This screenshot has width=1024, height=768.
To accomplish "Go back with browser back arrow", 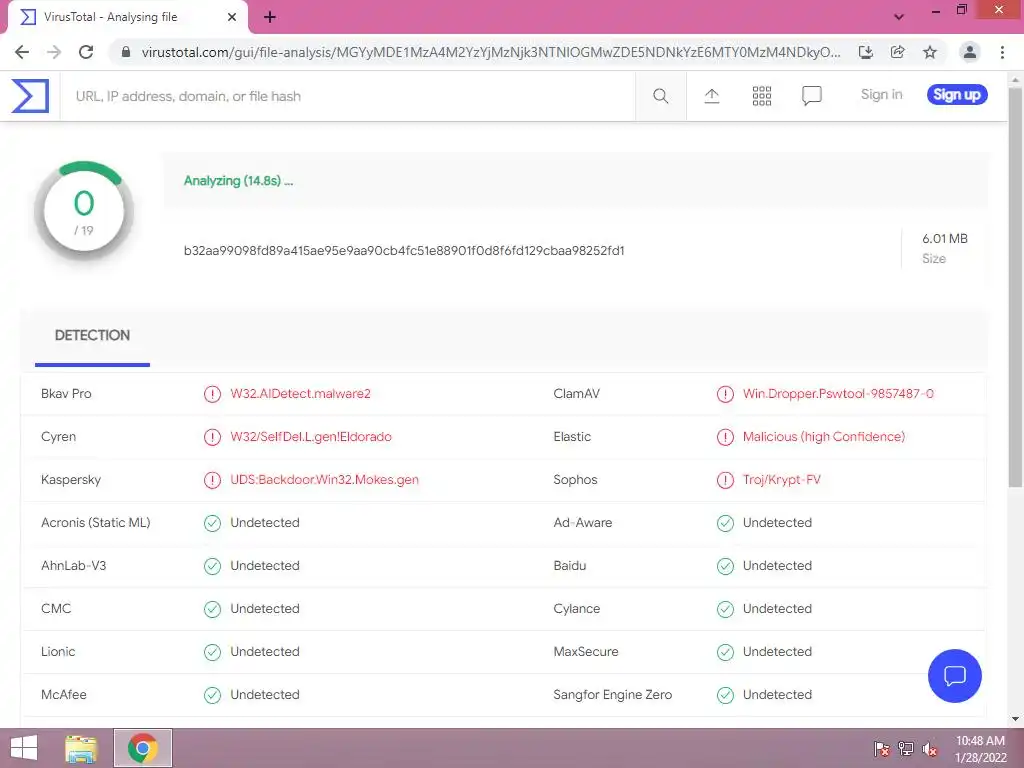I will (x=22, y=52).
